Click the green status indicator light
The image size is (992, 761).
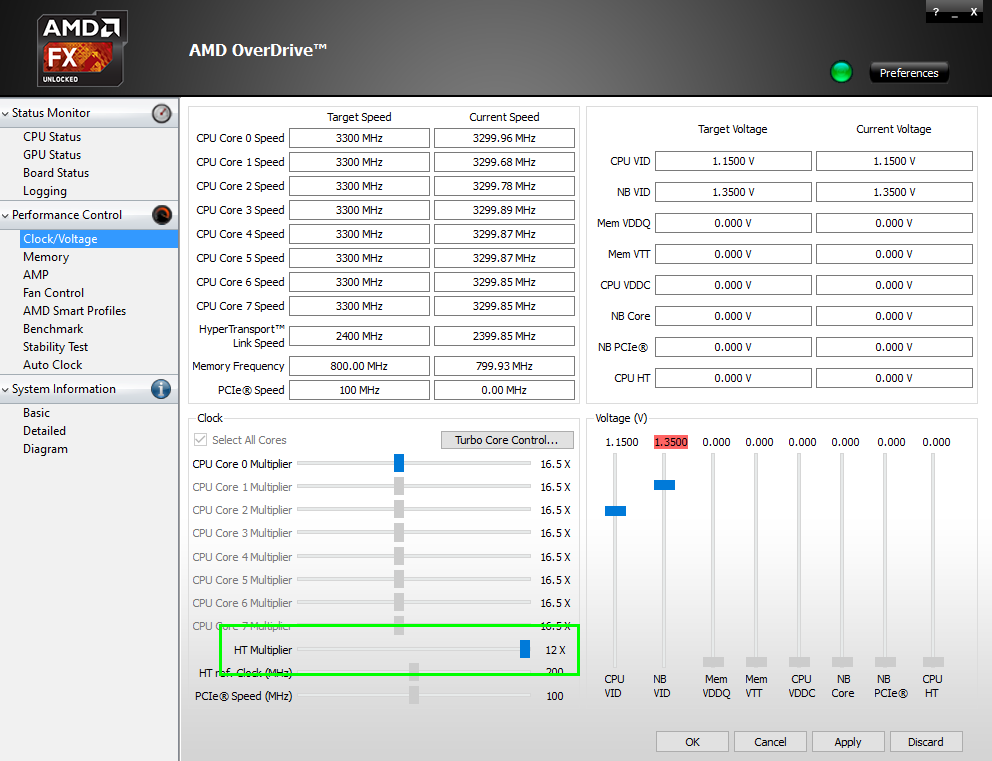[841, 72]
